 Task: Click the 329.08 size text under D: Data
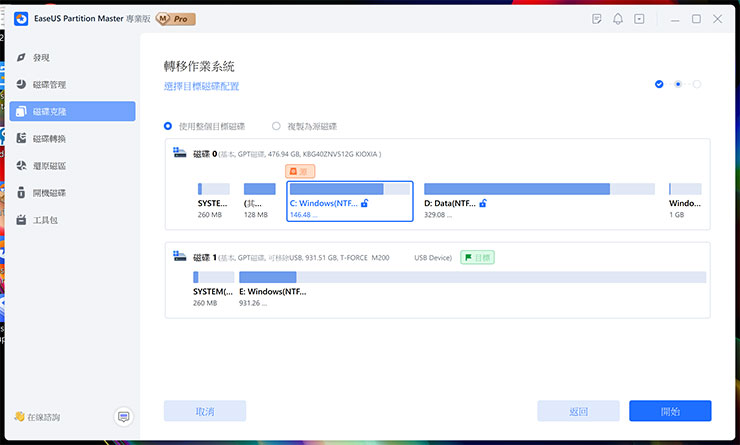point(437,215)
